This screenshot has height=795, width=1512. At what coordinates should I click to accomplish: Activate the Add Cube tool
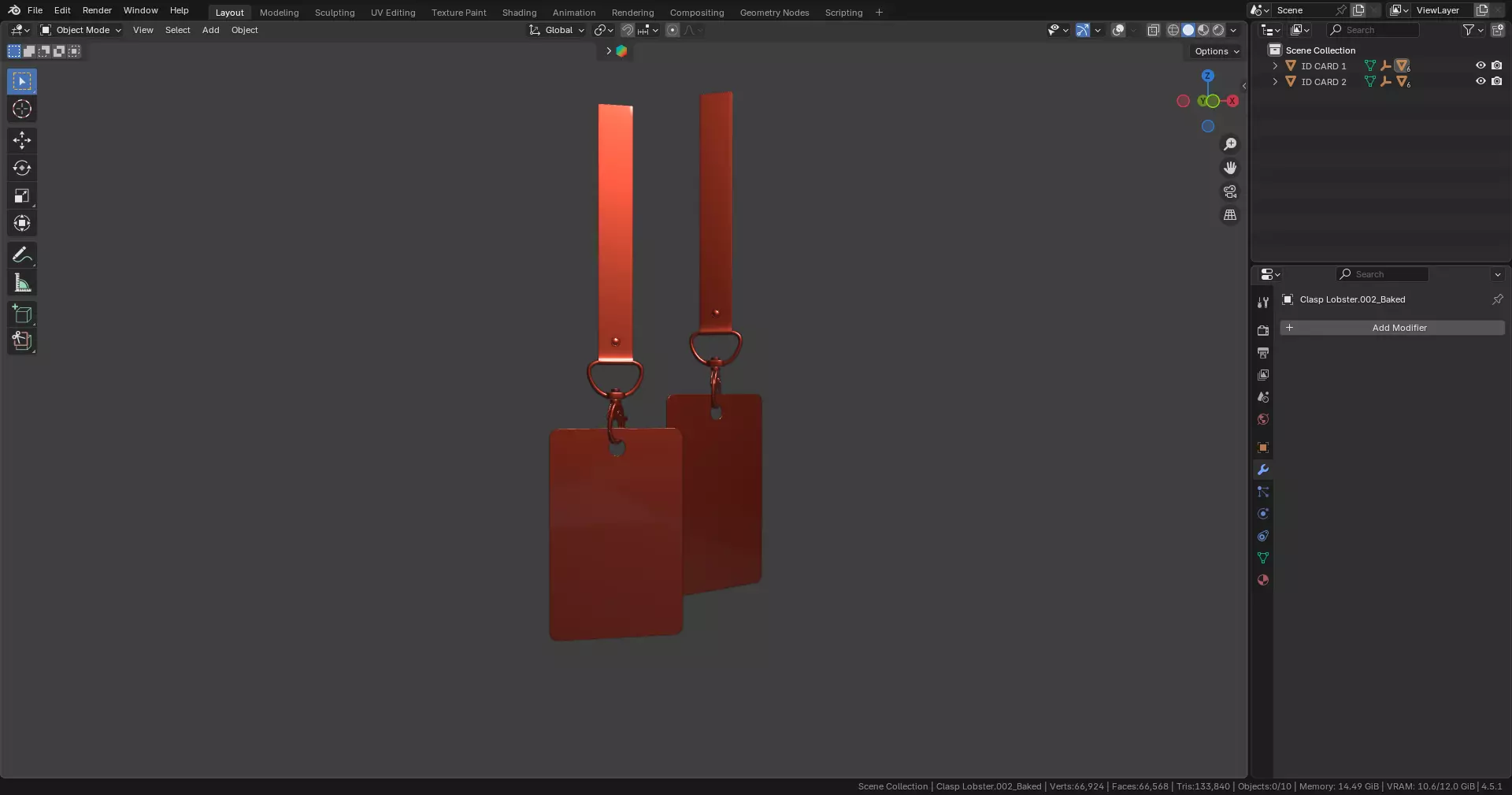pyautogui.click(x=22, y=314)
